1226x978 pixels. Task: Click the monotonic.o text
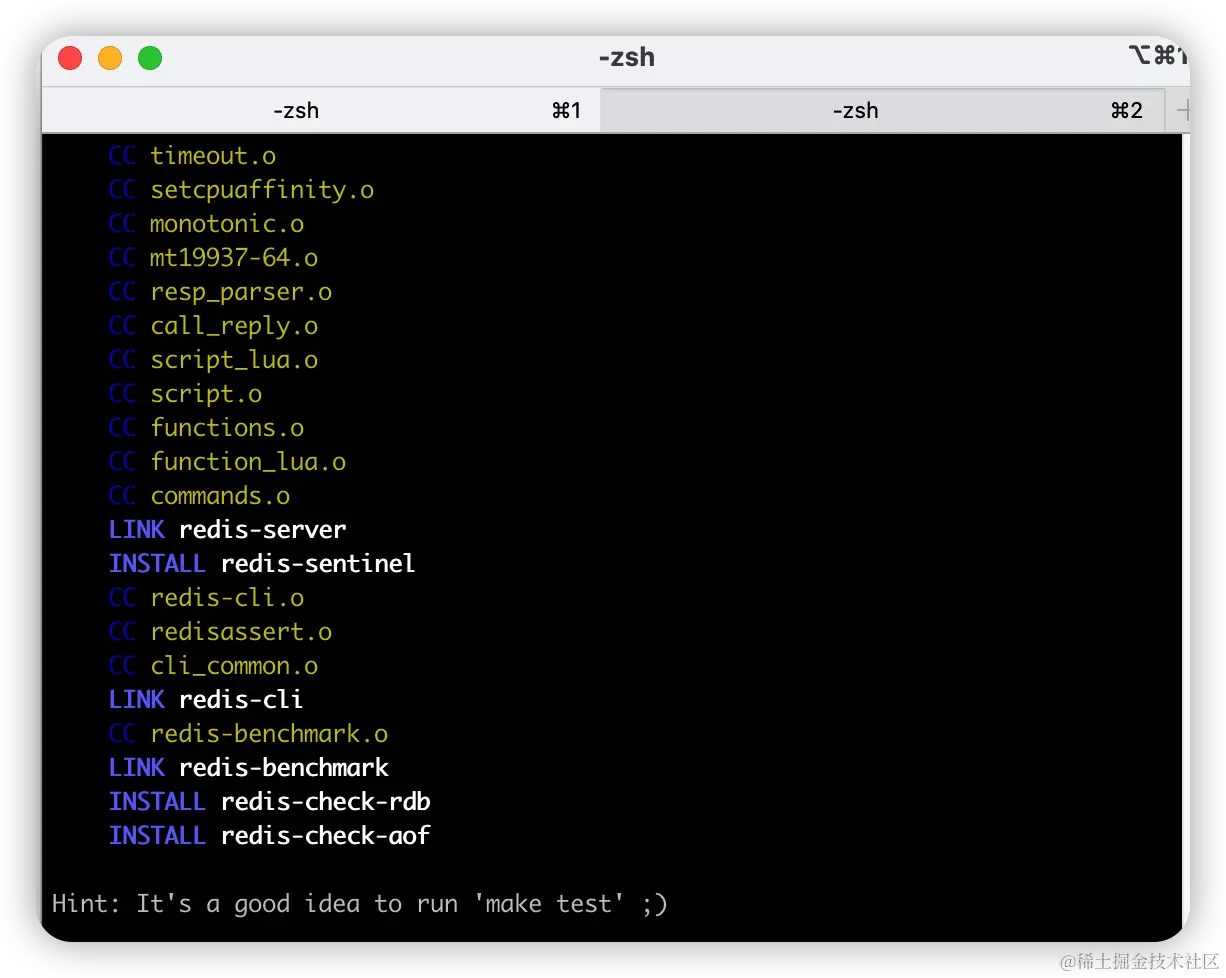(x=227, y=224)
